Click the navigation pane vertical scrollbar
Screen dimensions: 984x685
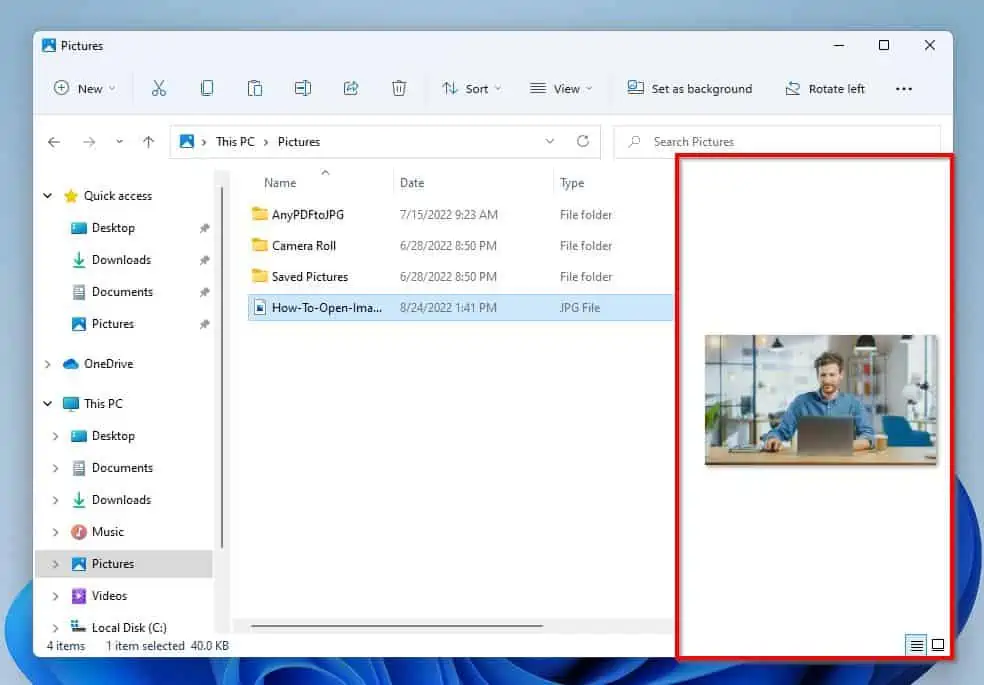pos(222,367)
